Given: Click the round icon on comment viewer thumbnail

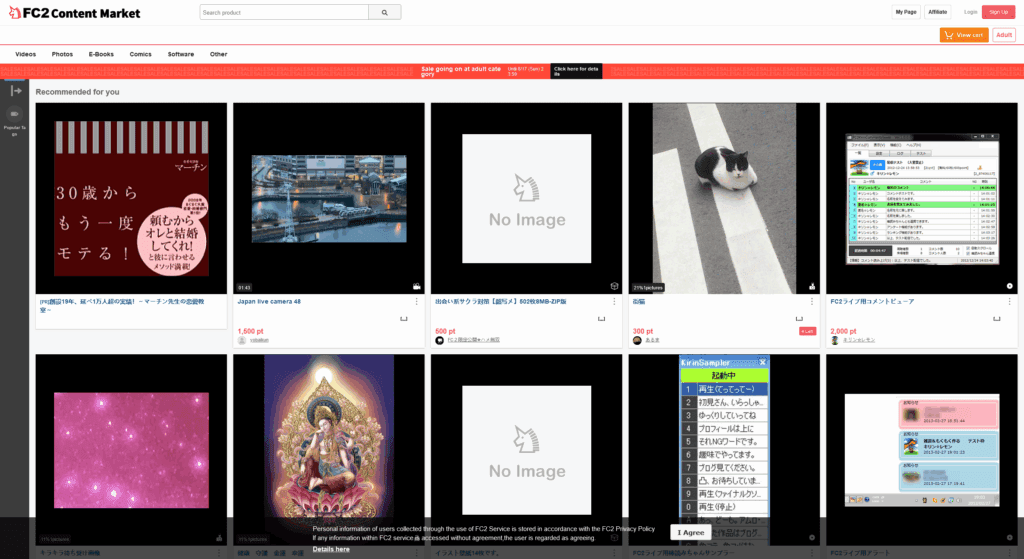Looking at the screenshot, I should coord(1010,286).
